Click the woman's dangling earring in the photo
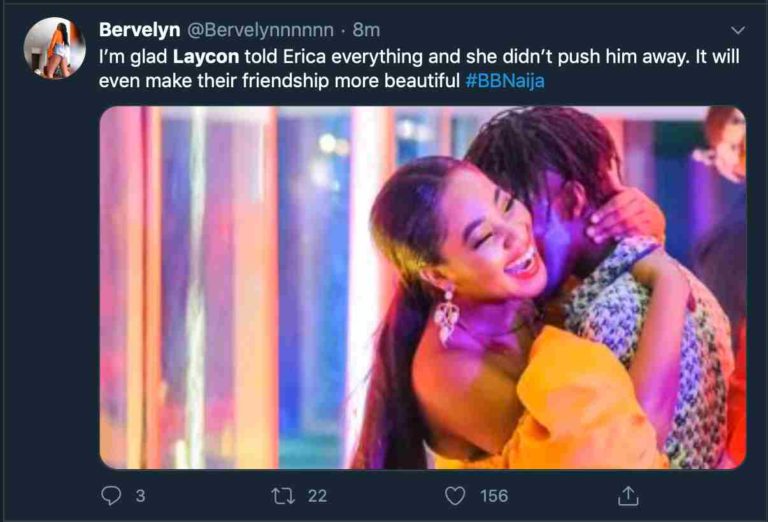Screen dimensions: 768x522 point(447,314)
